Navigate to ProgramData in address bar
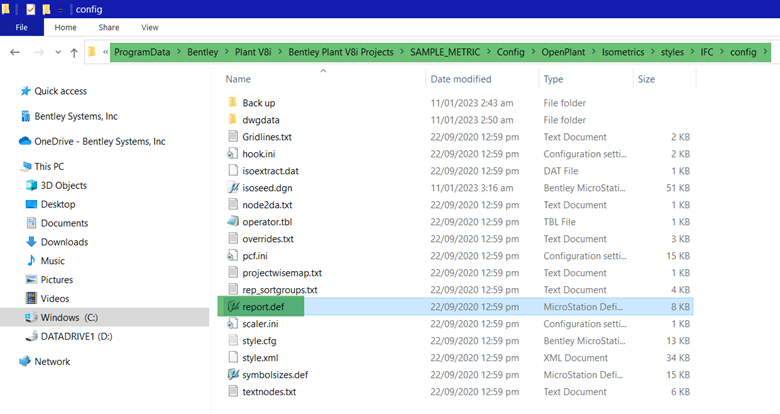 click(142, 52)
